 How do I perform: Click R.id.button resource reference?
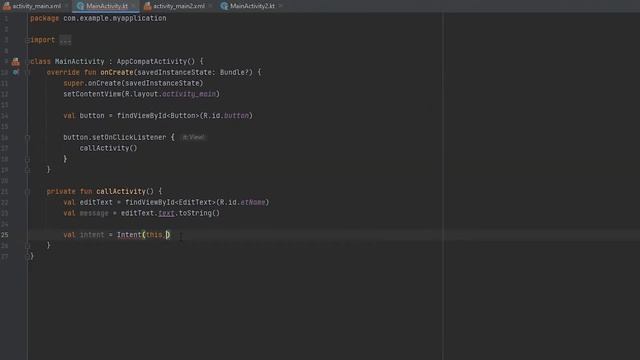[226, 116]
